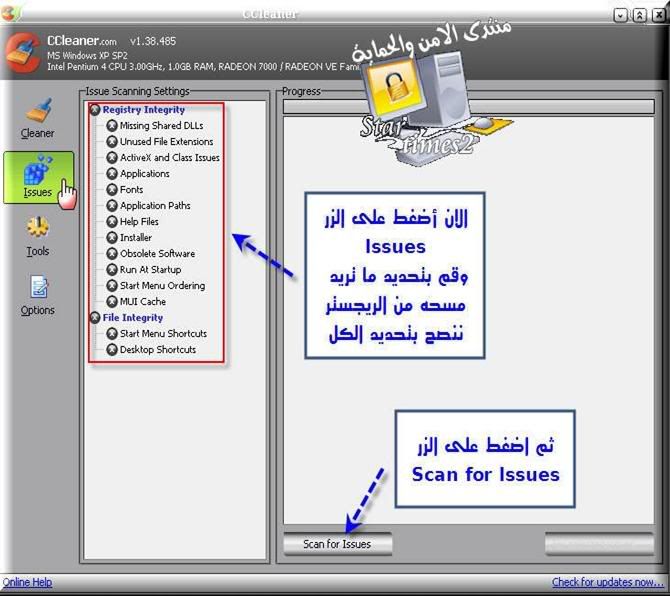This screenshot has height=596, width=670.
Task: Open the Tools gear icon
Action: pos(38,227)
